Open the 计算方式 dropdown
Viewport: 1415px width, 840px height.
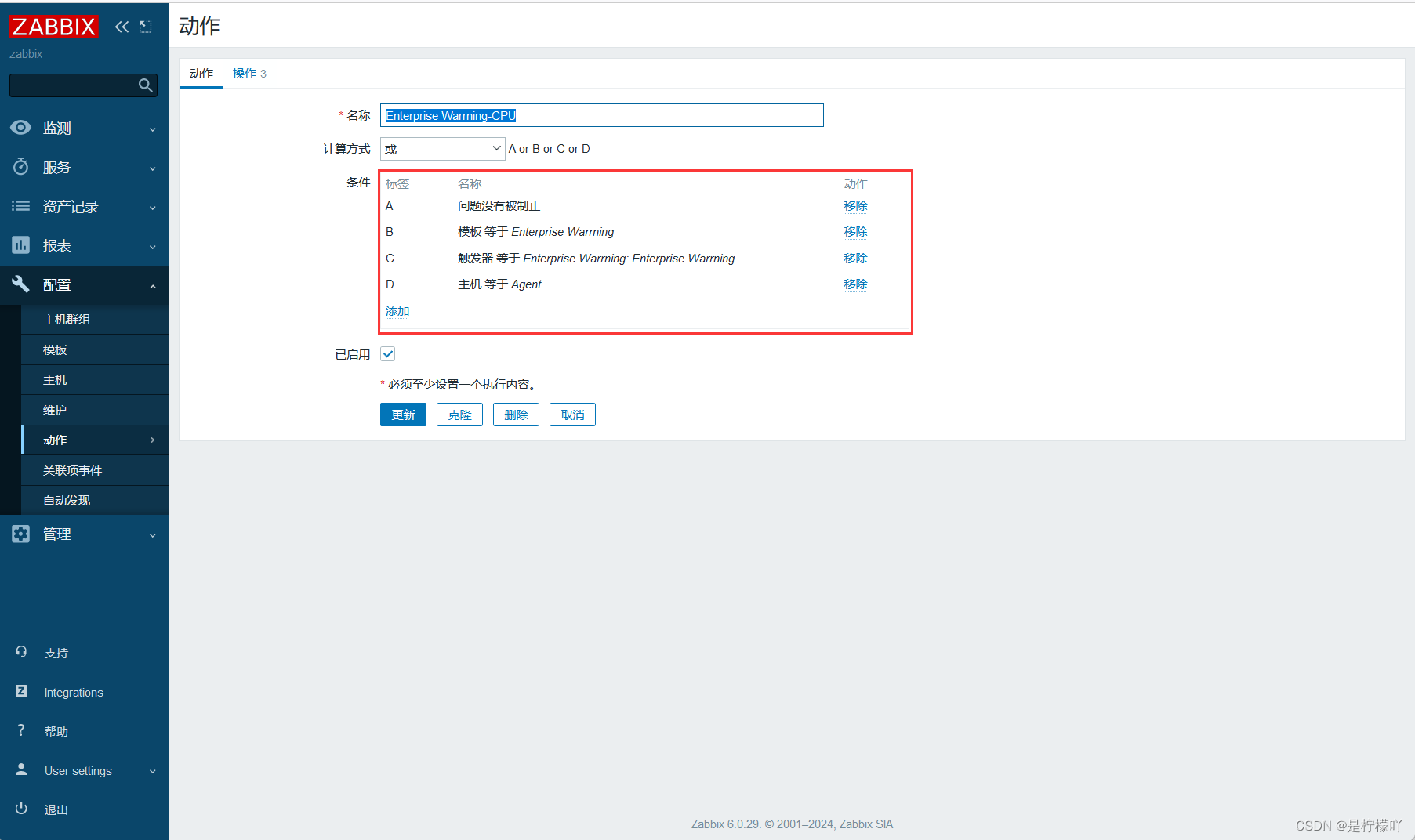pyautogui.click(x=442, y=149)
